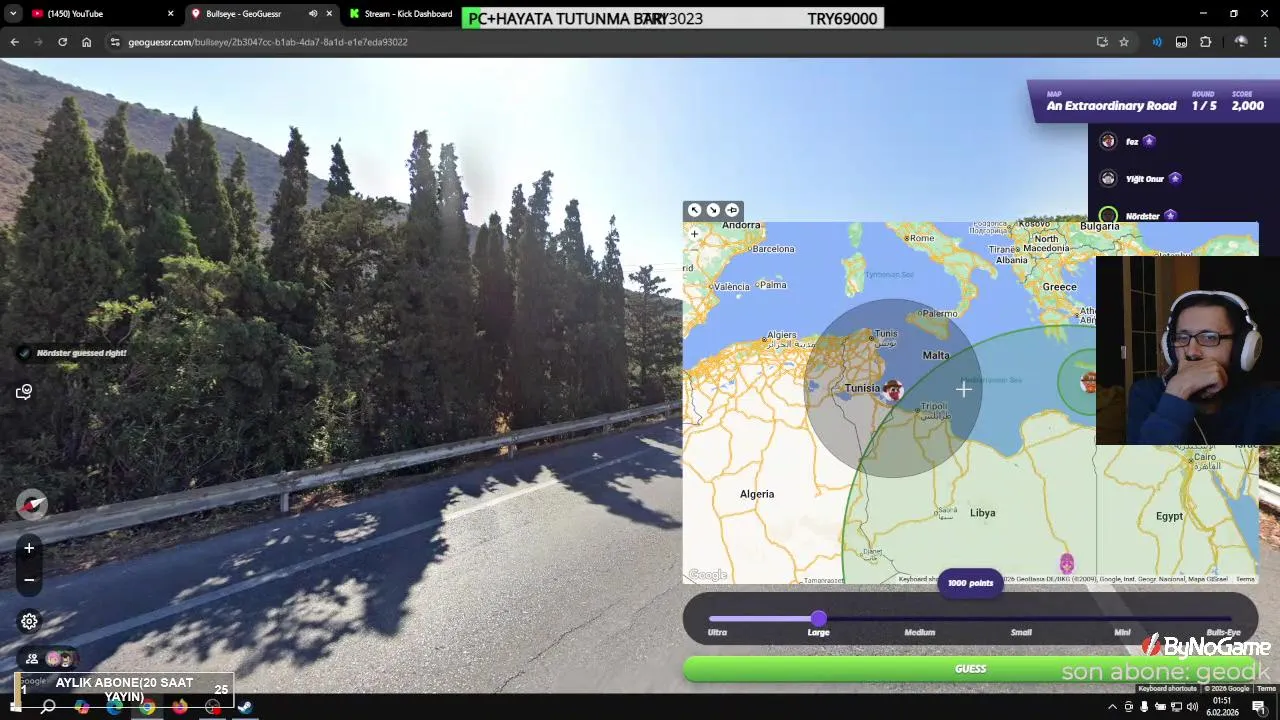The image size is (1280, 720).
Task: Open the party members avatar chip
Action: 50,659
